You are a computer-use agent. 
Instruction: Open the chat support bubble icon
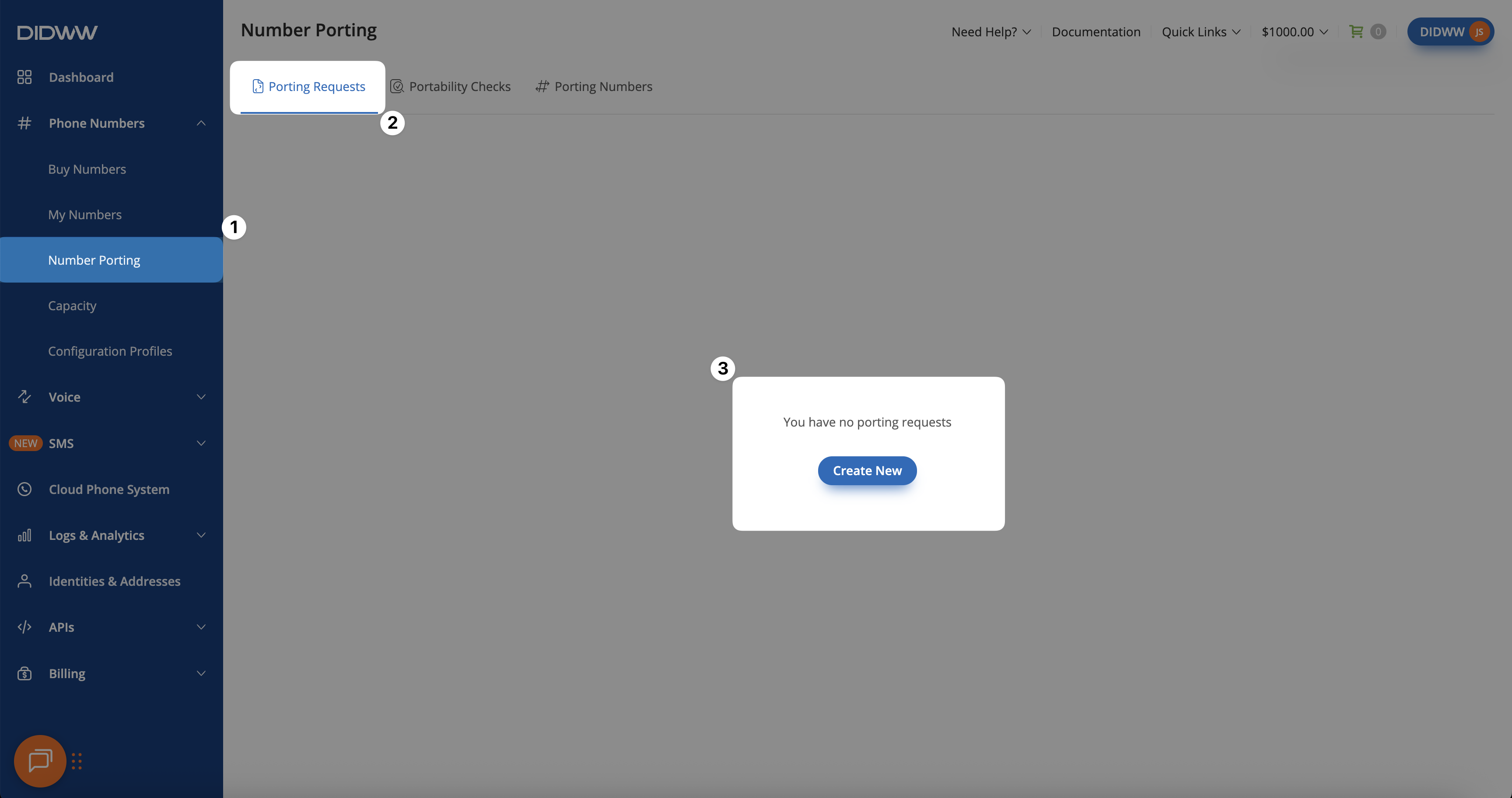click(x=40, y=760)
